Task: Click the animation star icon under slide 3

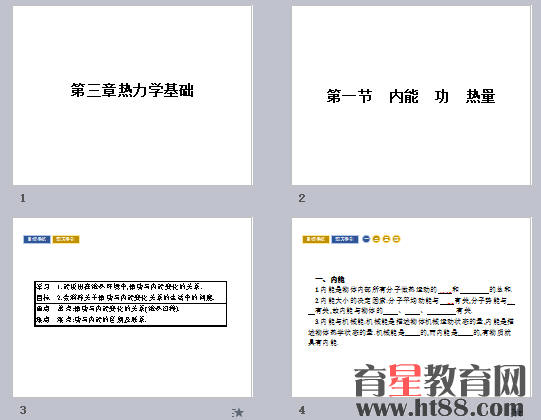Action: click(238, 412)
